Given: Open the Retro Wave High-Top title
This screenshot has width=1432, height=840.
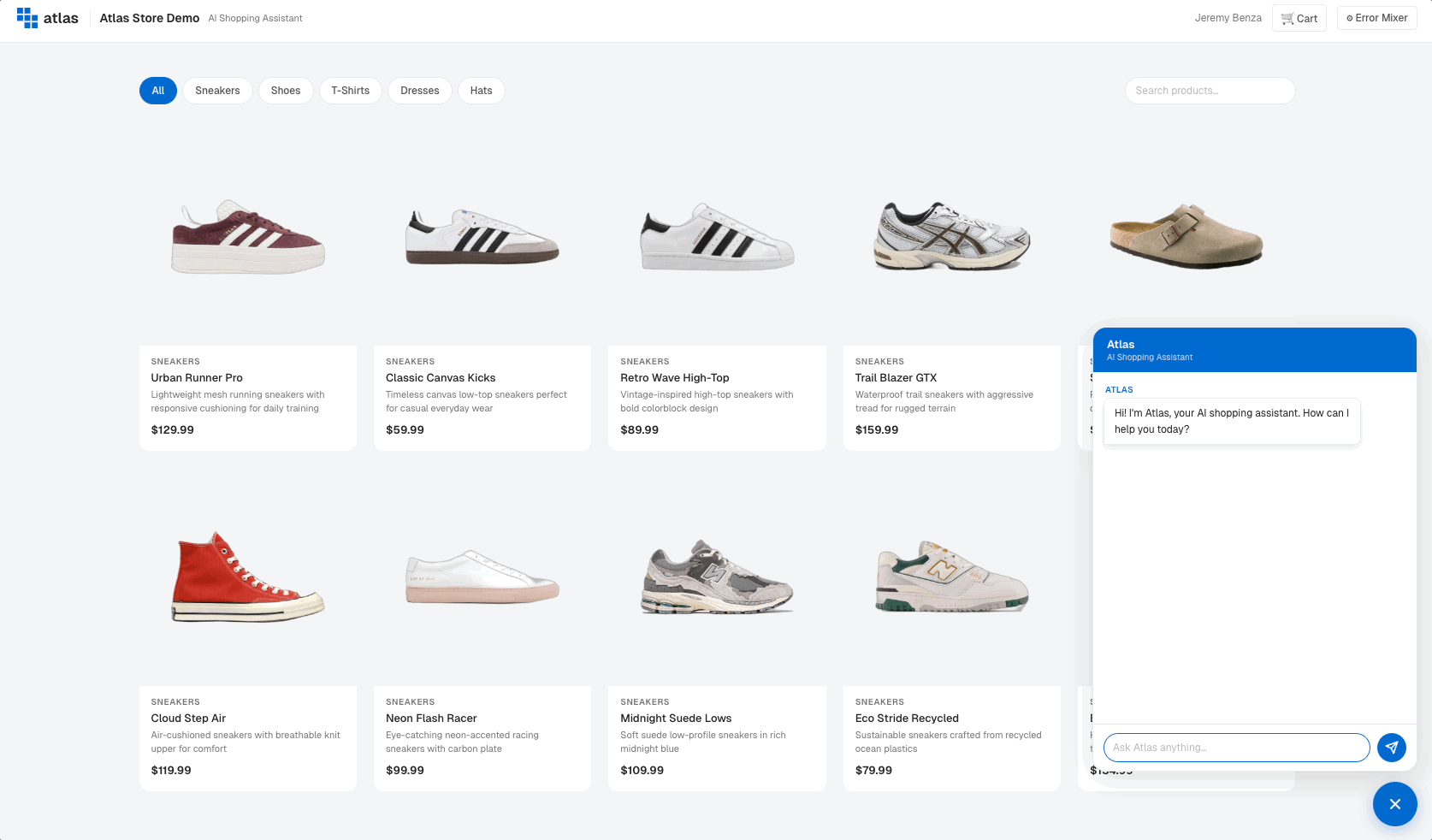Looking at the screenshot, I should pos(675,378).
